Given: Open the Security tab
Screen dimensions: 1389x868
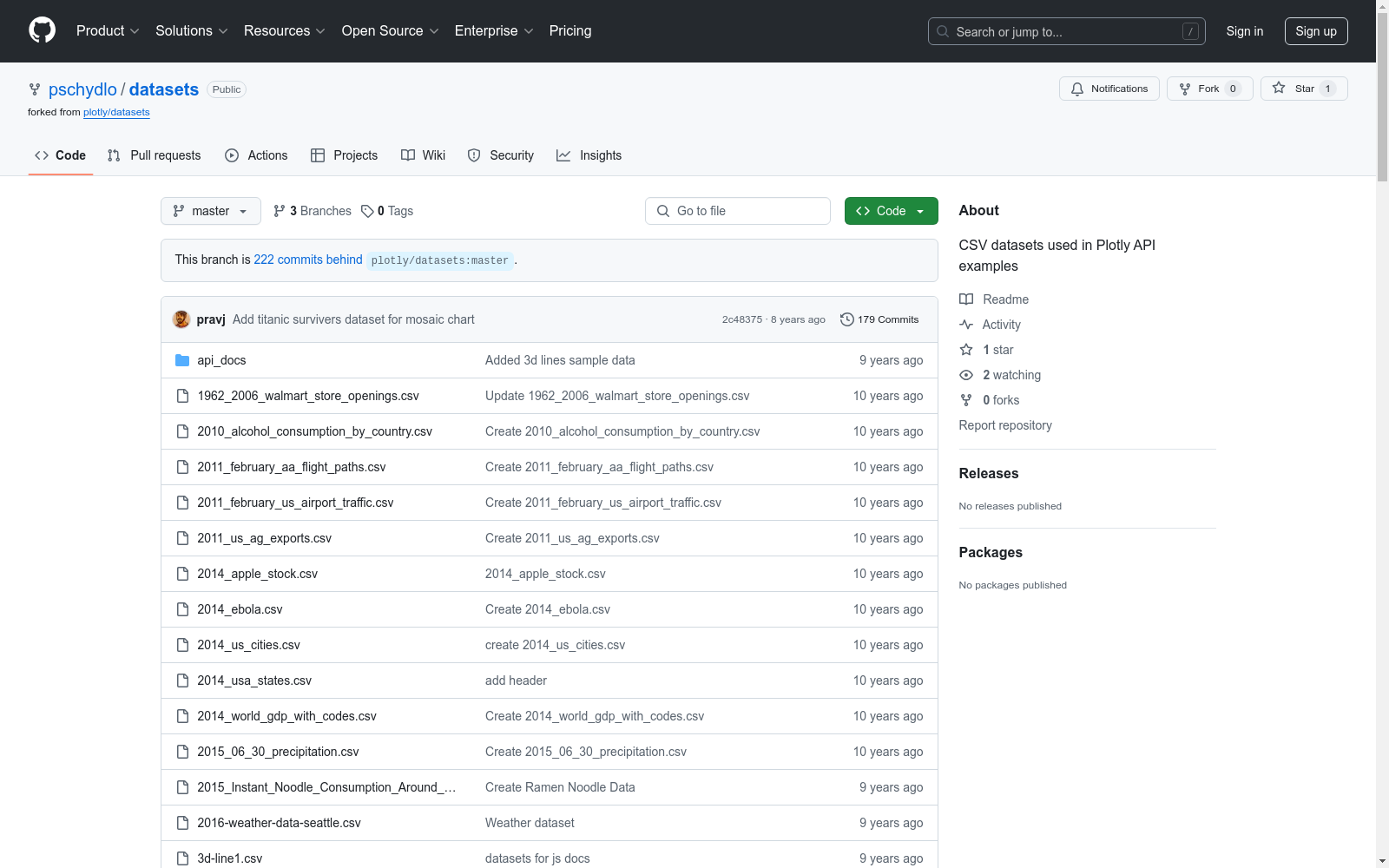Looking at the screenshot, I should [501, 155].
